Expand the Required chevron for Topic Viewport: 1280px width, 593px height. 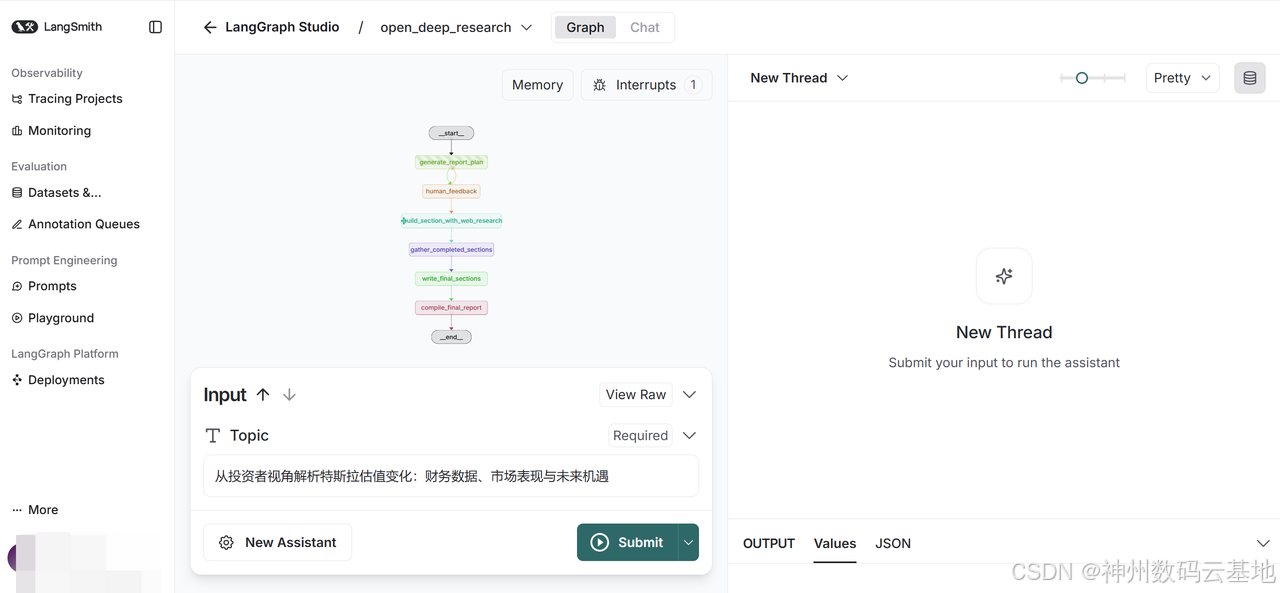(x=689, y=436)
